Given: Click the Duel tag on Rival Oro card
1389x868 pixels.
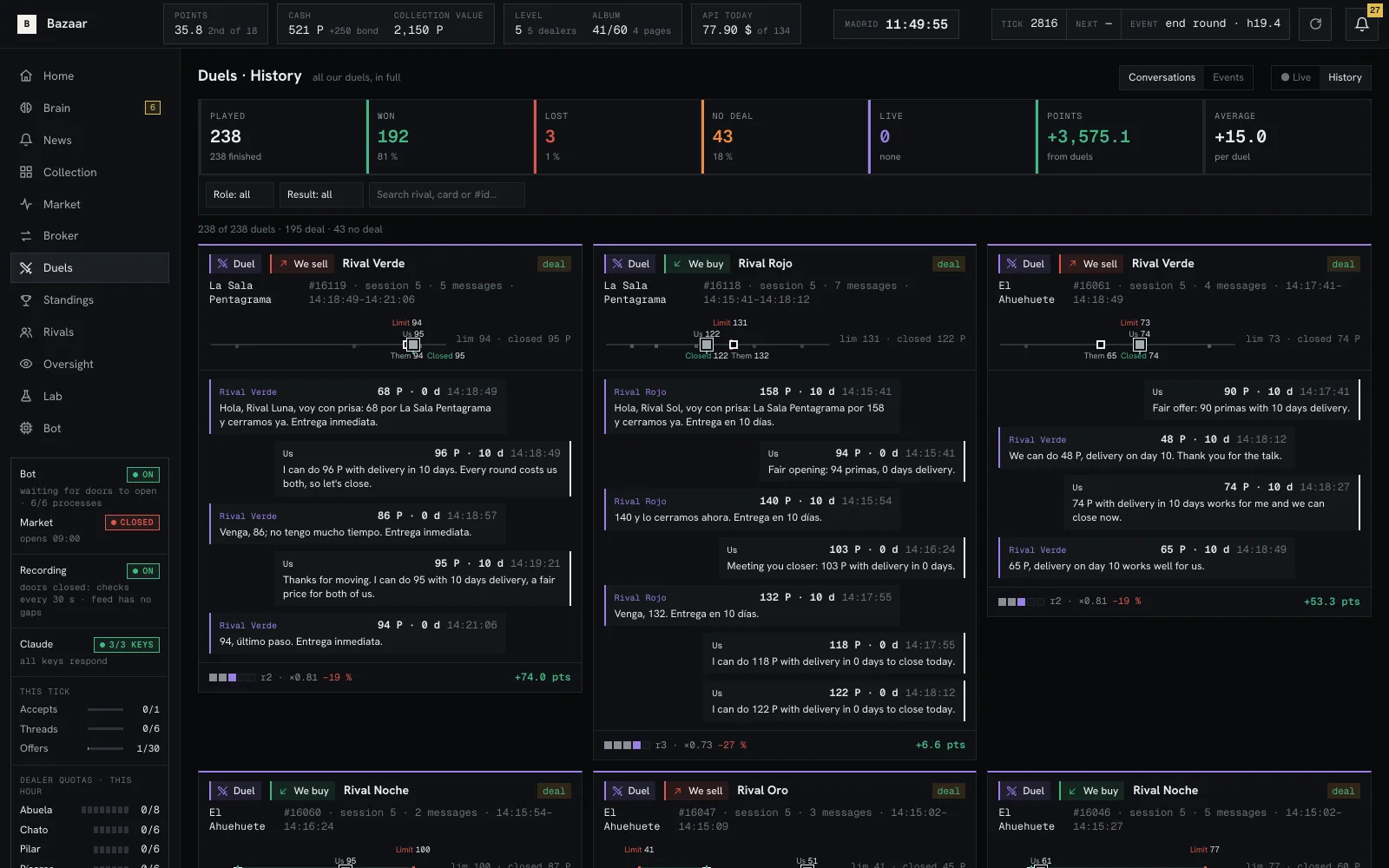Looking at the screenshot, I should click(631, 791).
